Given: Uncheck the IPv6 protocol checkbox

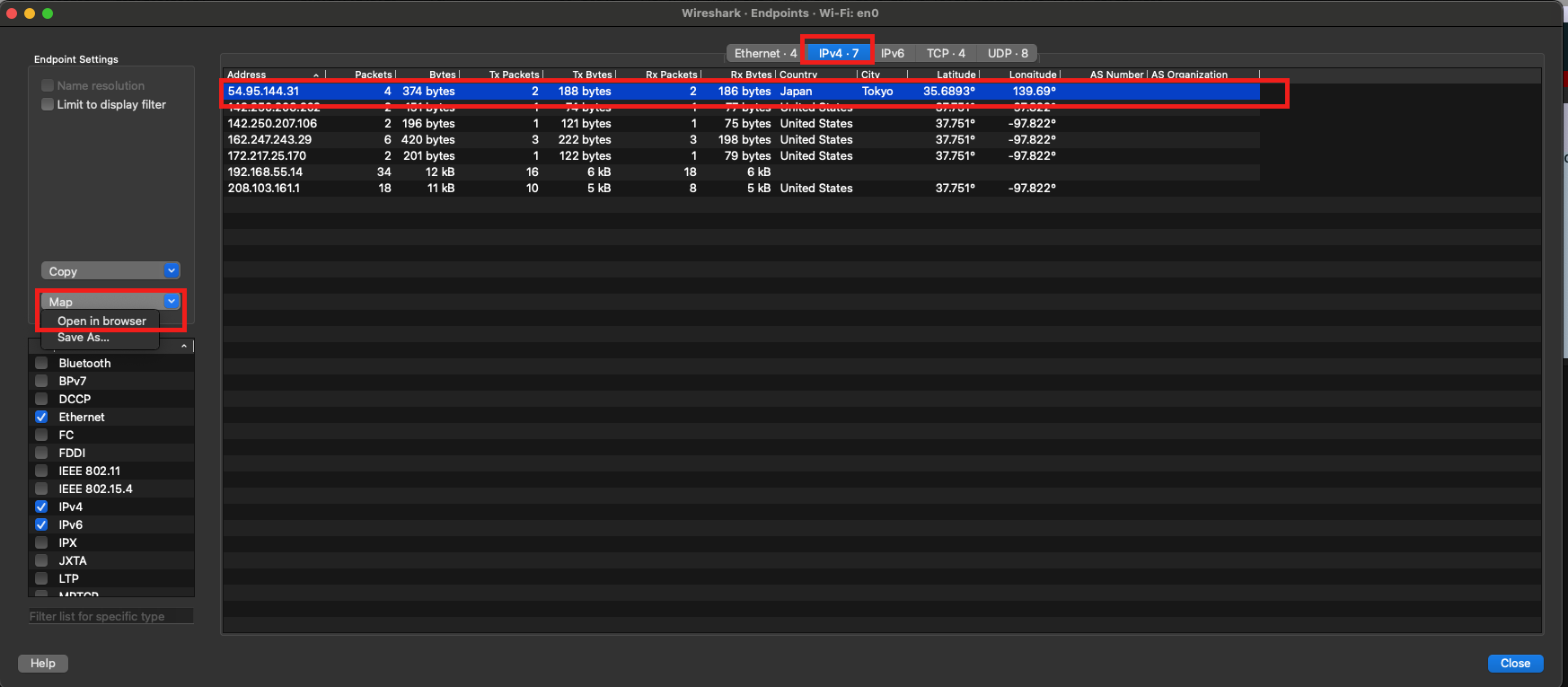Looking at the screenshot, I should tap(41, 524).
